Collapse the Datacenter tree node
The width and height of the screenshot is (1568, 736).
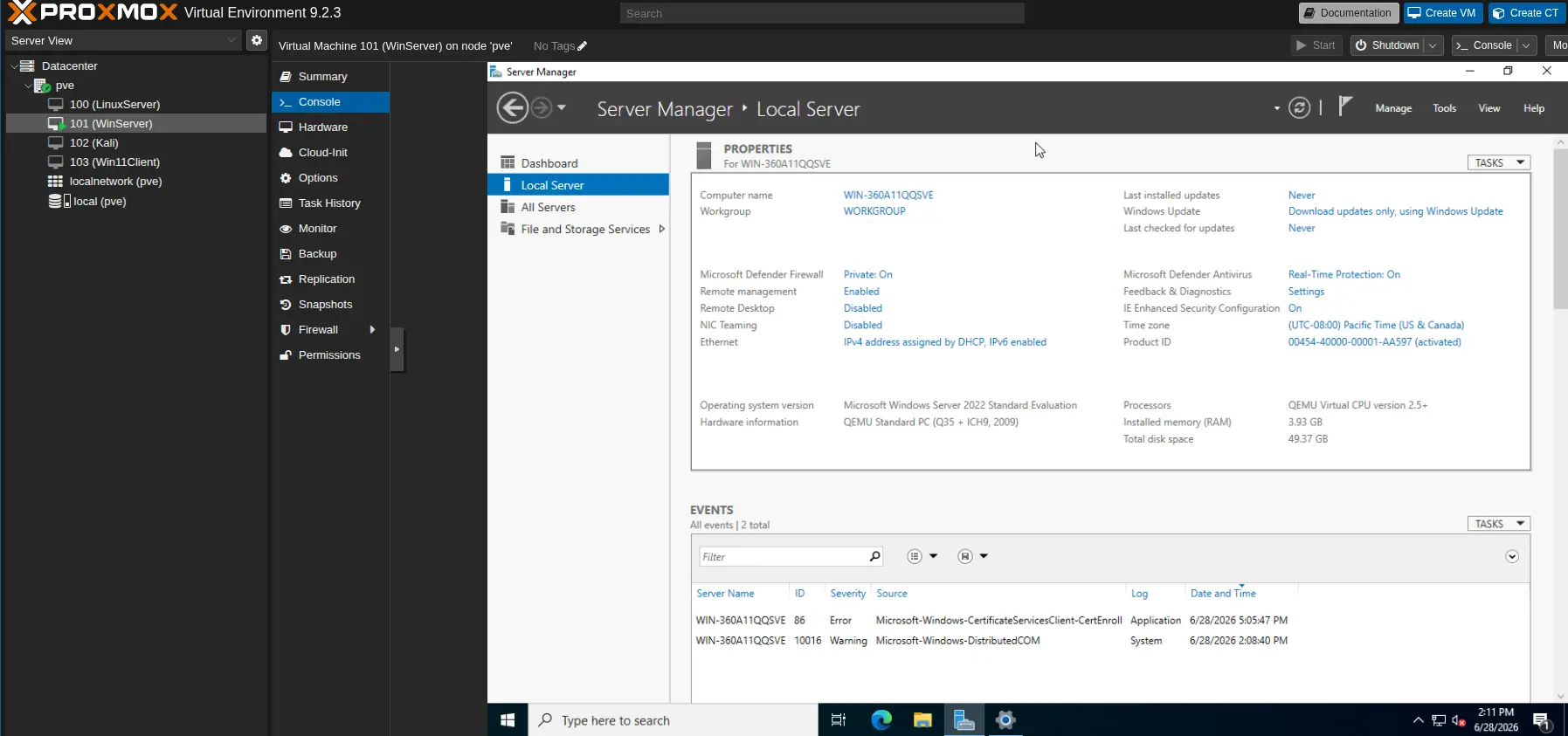13,65
